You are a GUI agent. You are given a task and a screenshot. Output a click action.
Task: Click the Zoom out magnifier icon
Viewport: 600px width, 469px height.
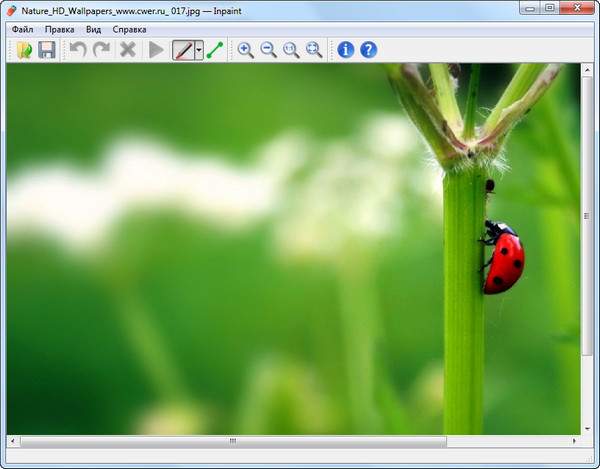click(268, 49)
